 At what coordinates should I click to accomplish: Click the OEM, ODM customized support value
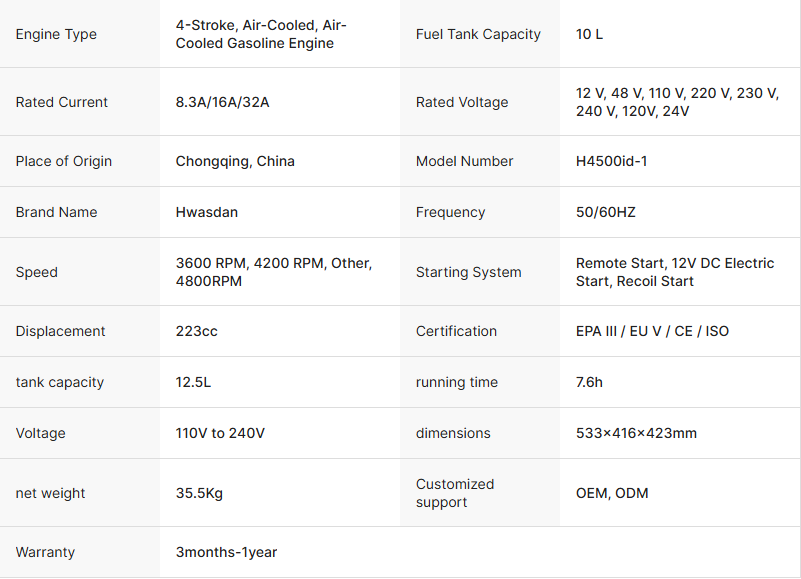coord(612,493)
